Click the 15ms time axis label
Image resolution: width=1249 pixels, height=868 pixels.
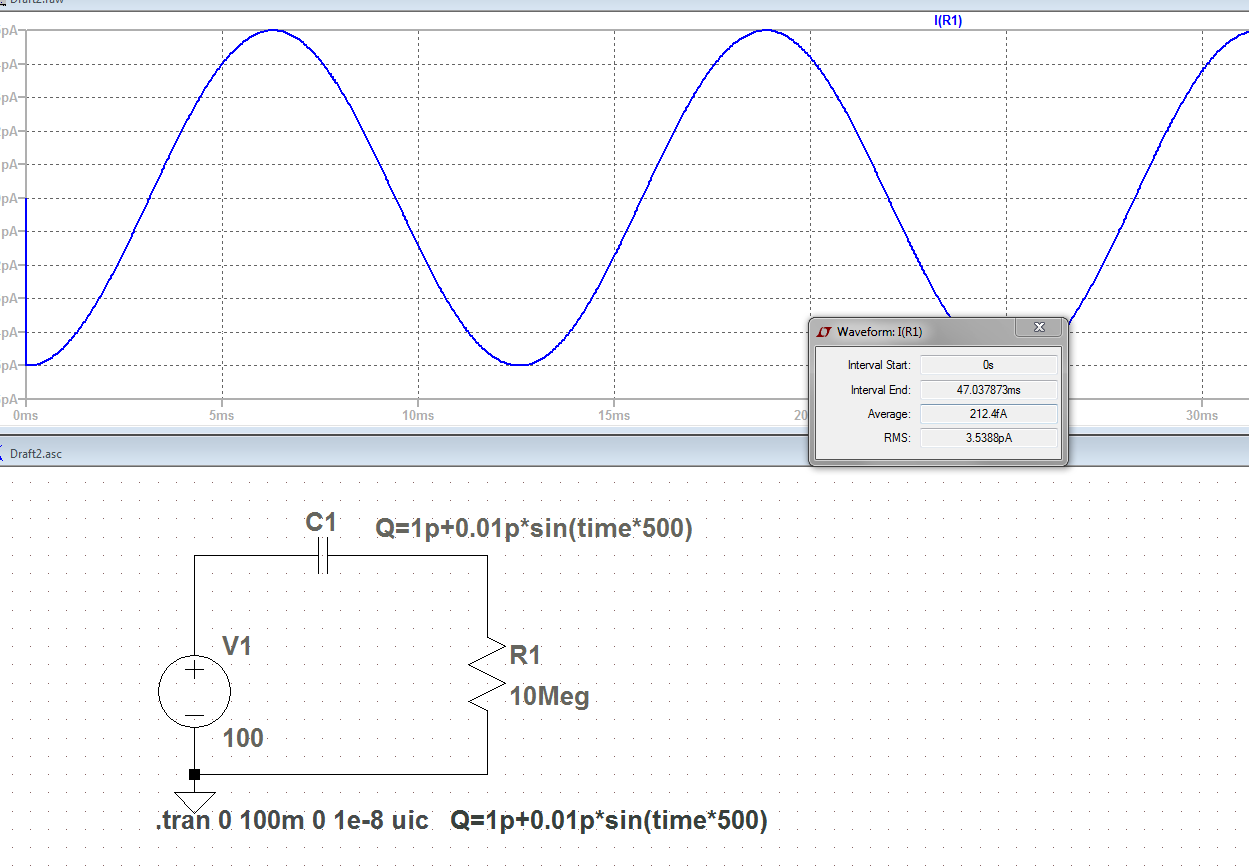(613, 415)
